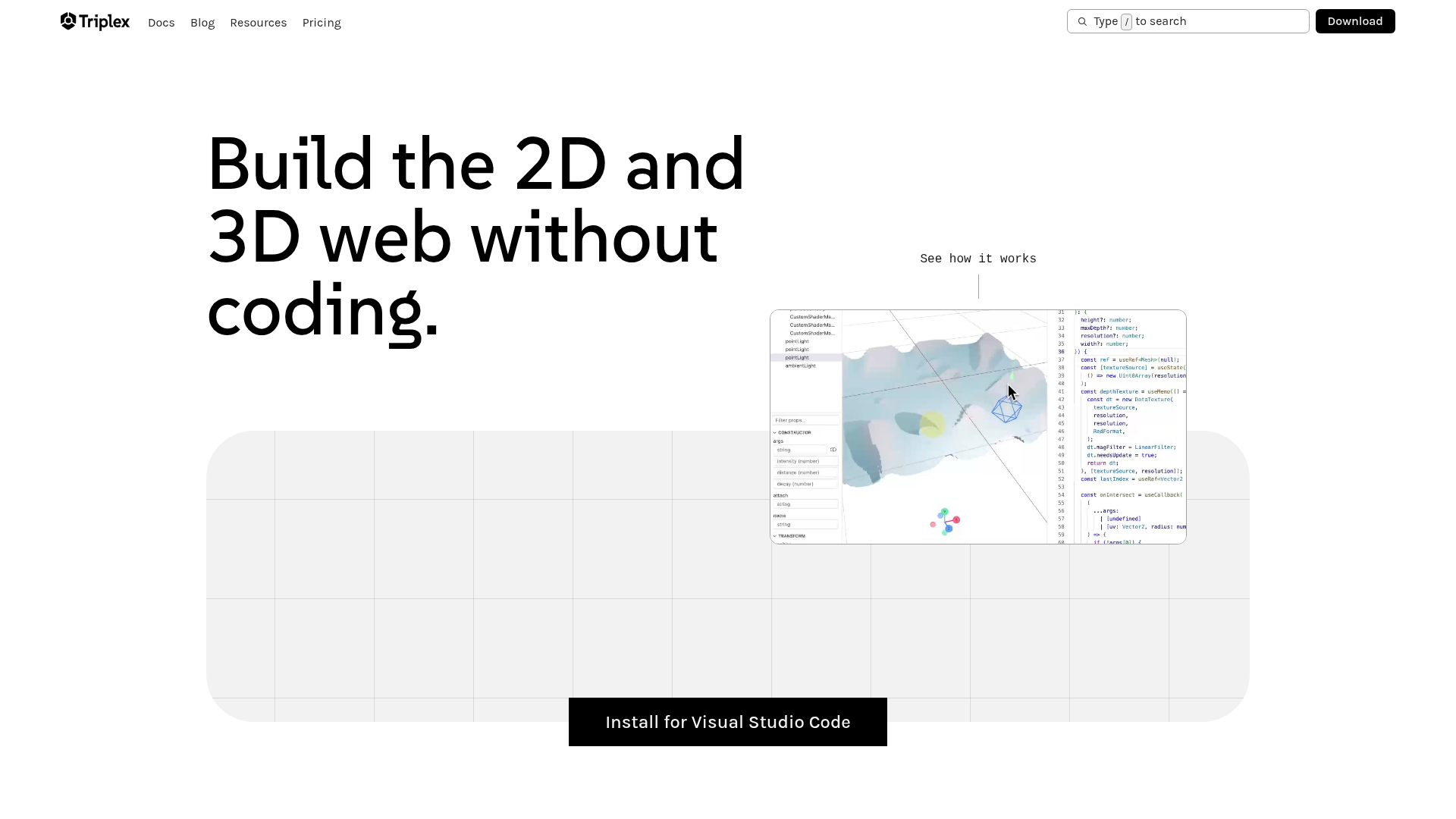Open the Pricing page
Image resolution: width=1456 pixels, height=819 pixels.
click(322, 23)
